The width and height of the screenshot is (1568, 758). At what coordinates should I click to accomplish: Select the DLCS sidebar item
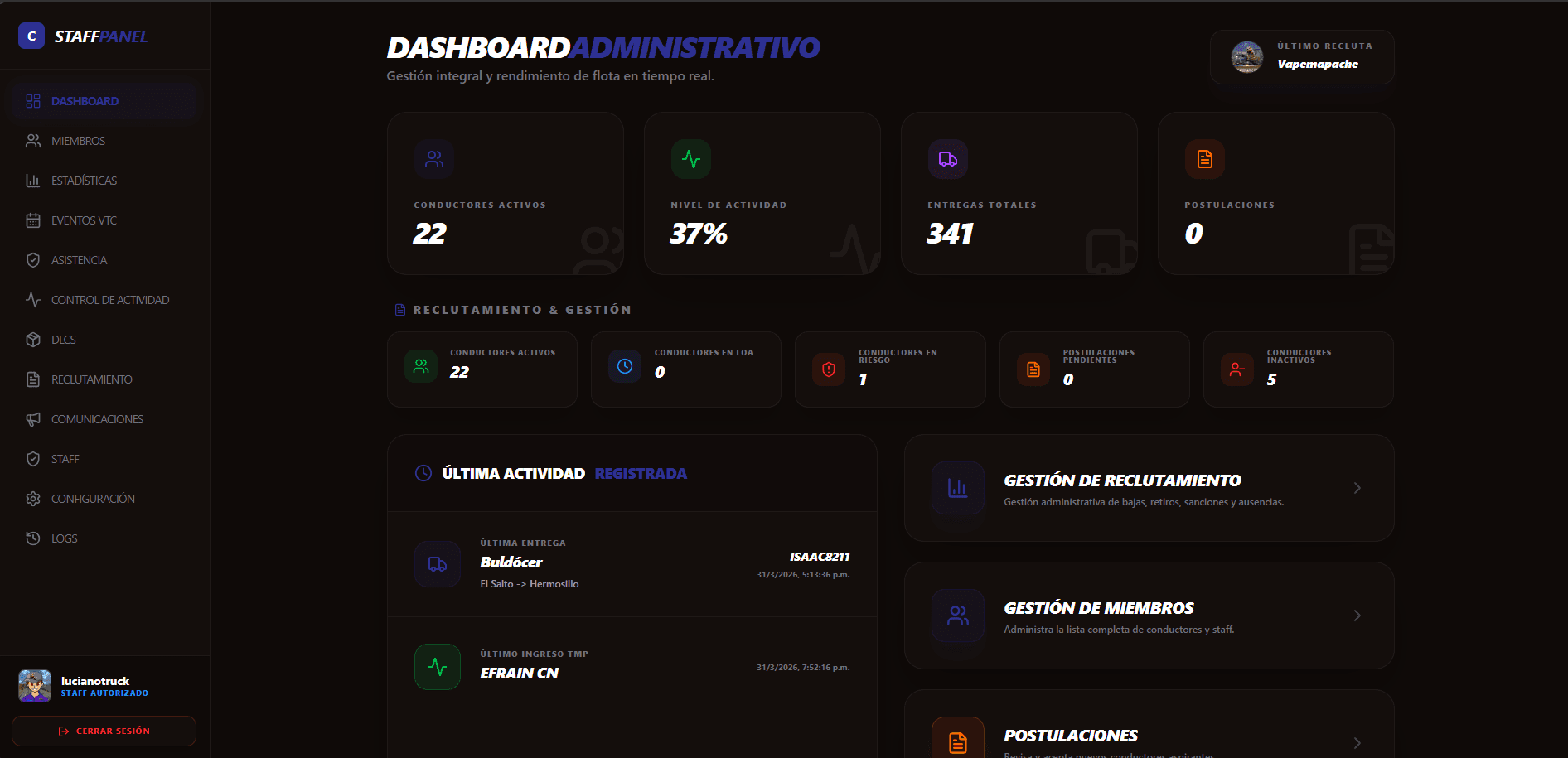[65, 339]
